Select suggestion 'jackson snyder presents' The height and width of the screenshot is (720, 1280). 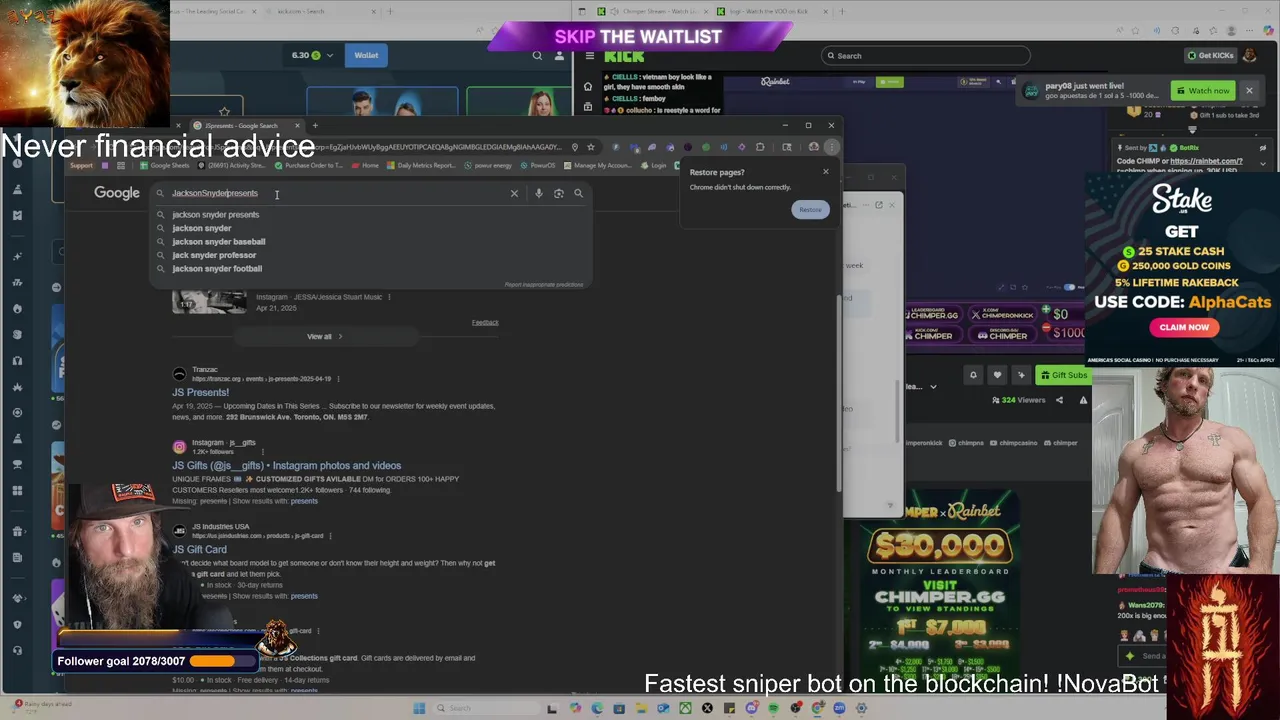click(215, 214)
